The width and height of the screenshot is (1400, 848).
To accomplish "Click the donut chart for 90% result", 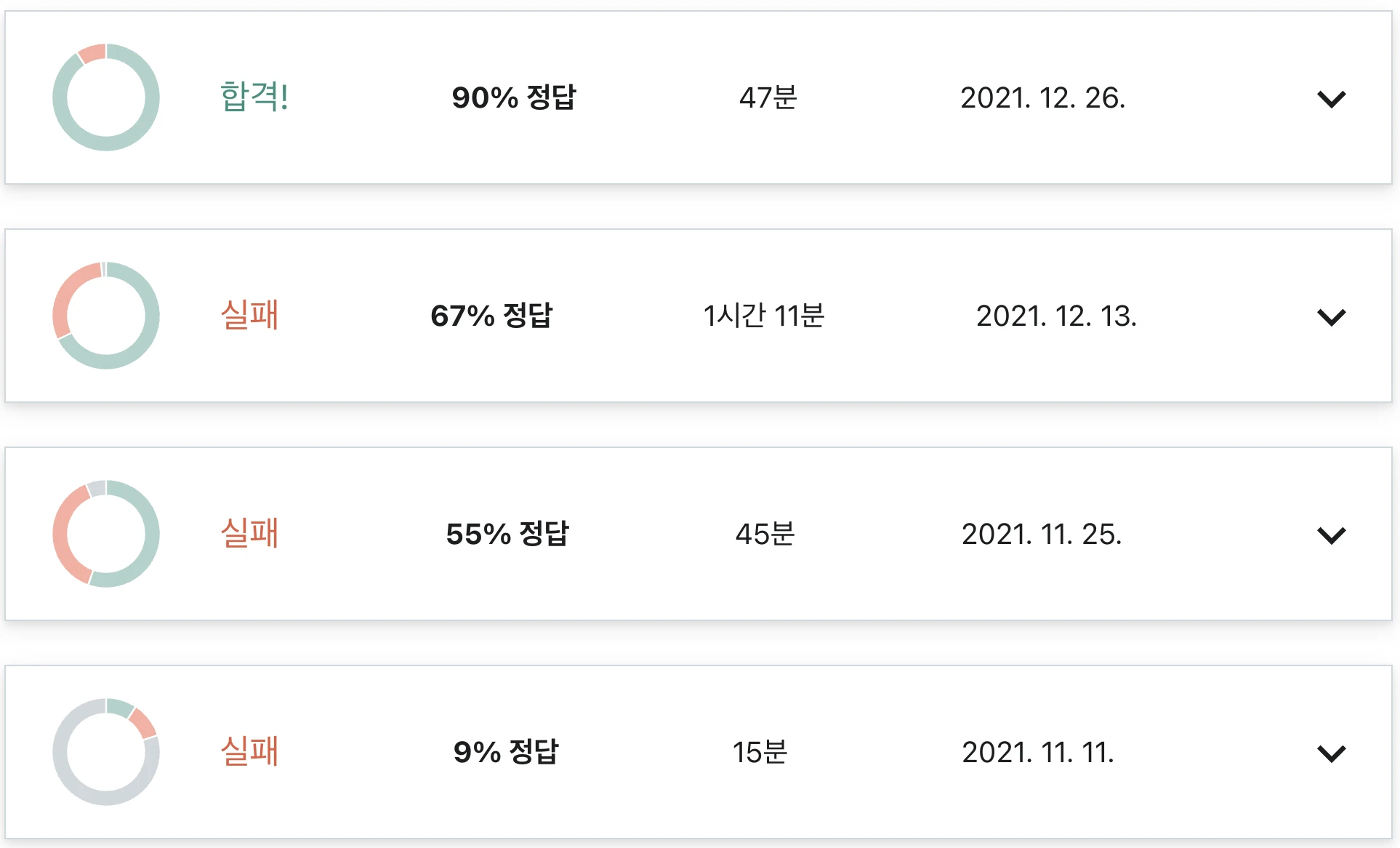I will point(106,97).
